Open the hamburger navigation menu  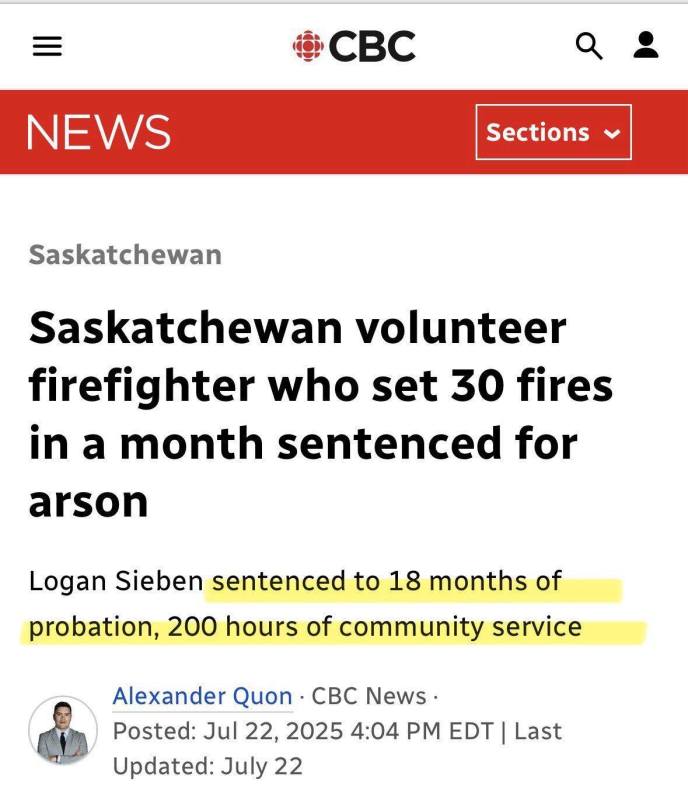[x=47, y=46]
